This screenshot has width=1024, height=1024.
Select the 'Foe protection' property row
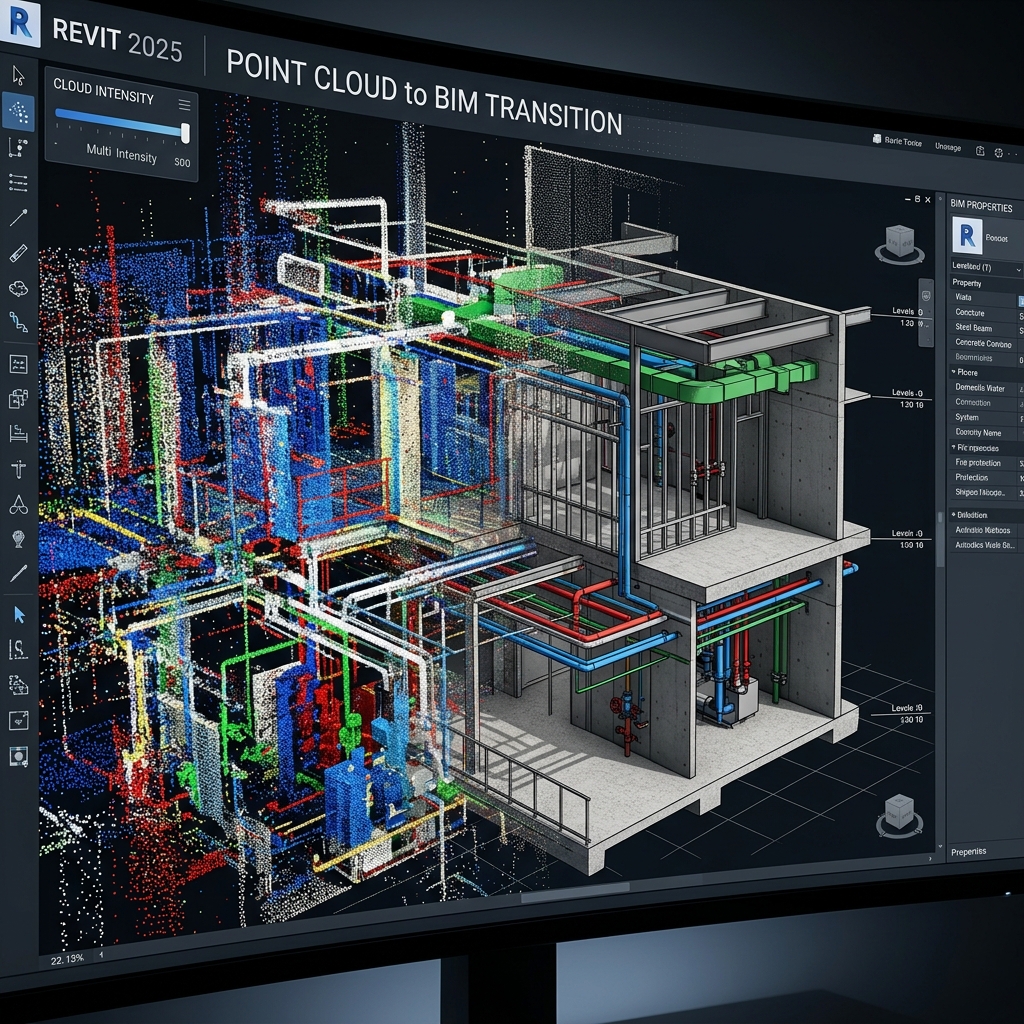point(986,463)
